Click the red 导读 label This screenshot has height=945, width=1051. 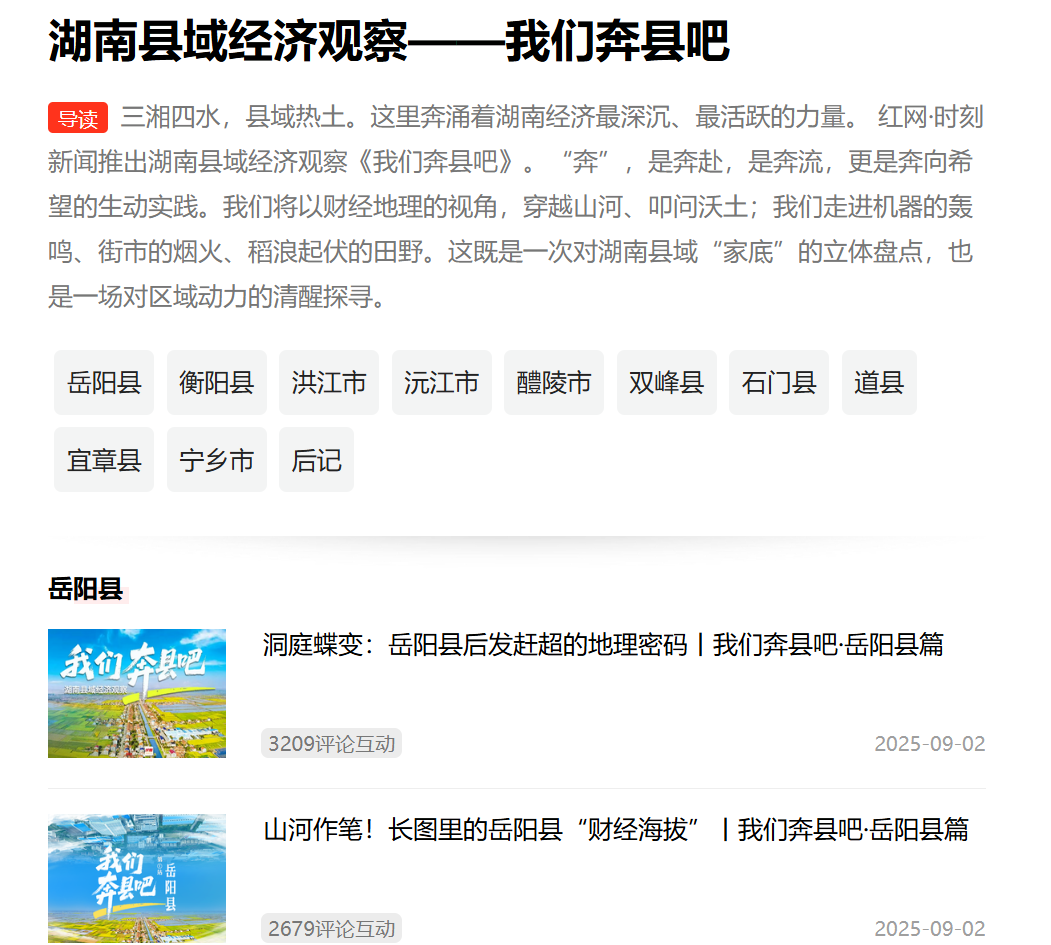[78, 118]
